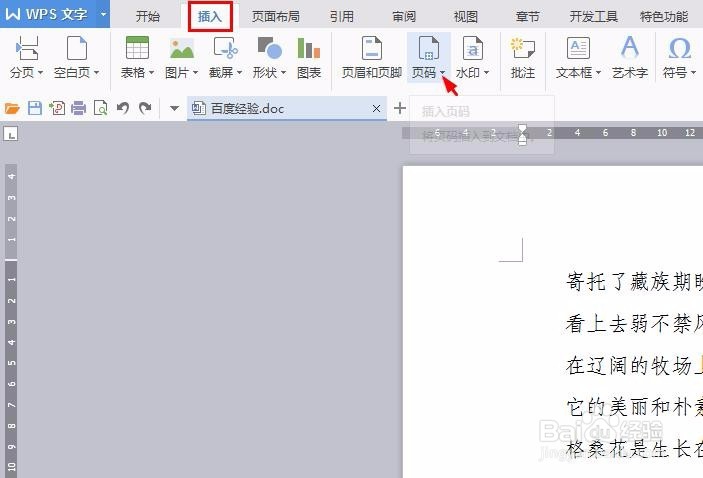Add a comment with 批注 icon
The width and height of the screenshot is (703, 478).
pos(523,48)
